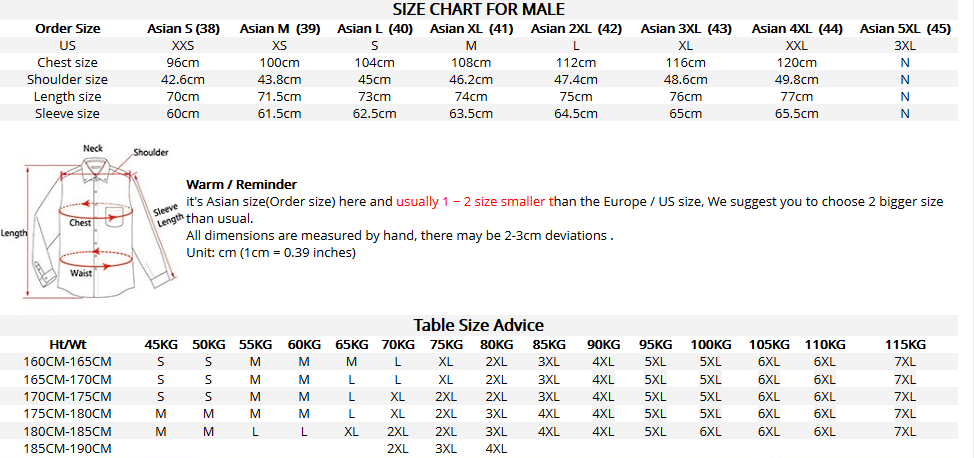Click the "160CM-165CM" height row label

pos(68,362)
